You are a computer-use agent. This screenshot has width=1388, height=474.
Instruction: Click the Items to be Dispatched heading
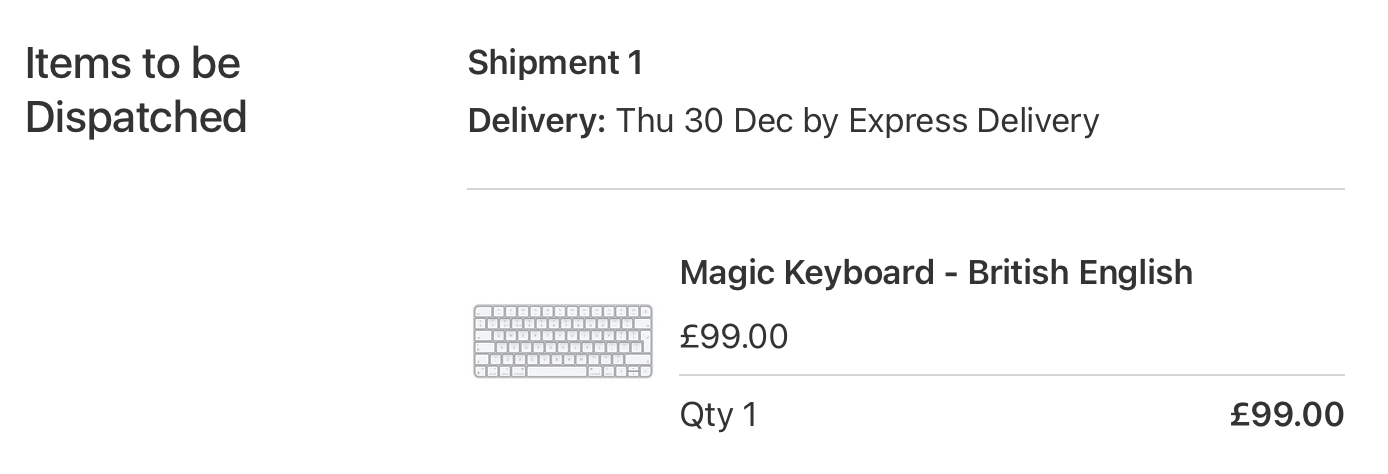[135, 90]
